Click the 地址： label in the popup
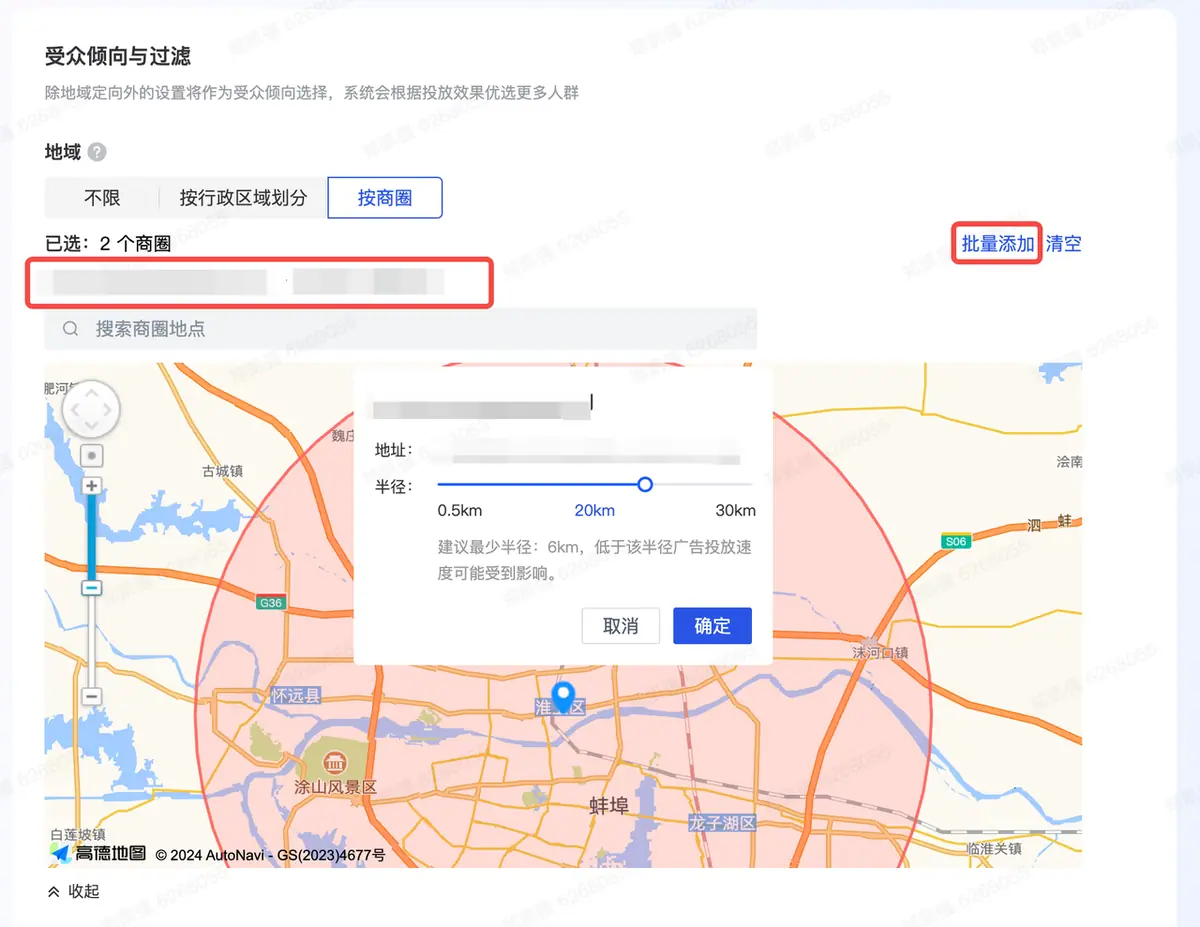The image size is (1200, 927). 394,450
